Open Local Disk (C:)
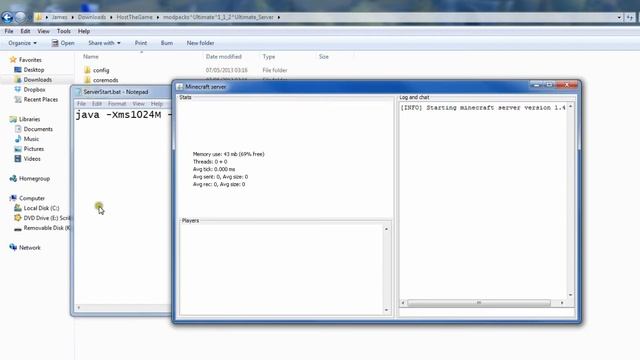The image size is (640, 360). click(x=41, y=208)
